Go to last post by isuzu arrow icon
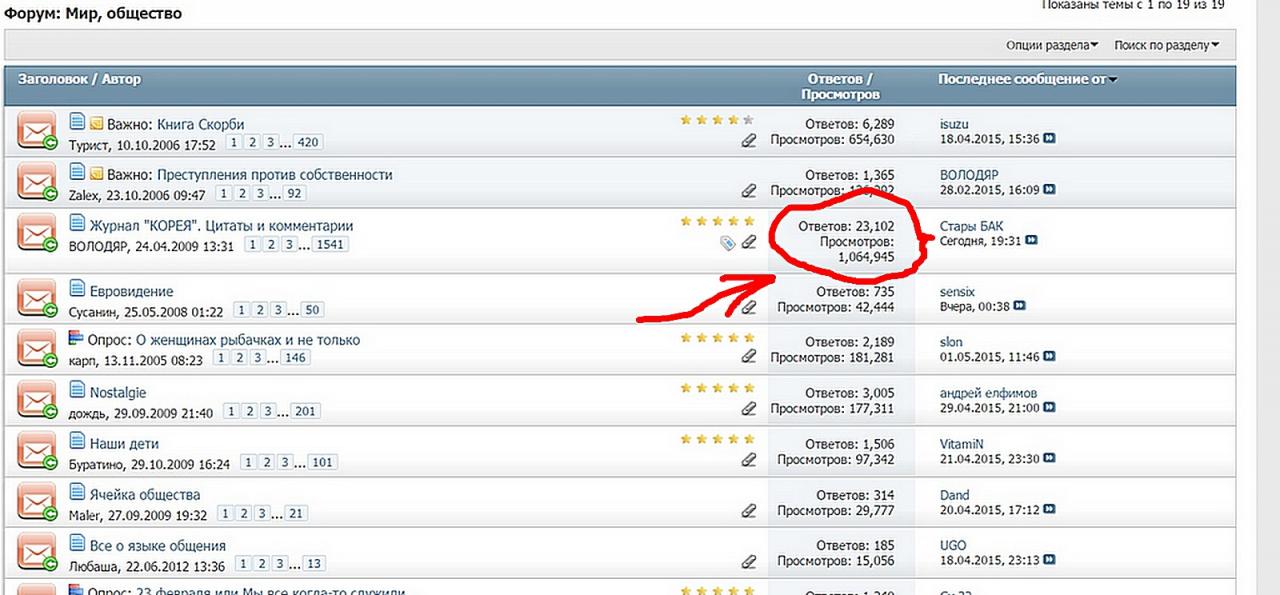This screenshot has height=595, width=1280. point(1049,139)
